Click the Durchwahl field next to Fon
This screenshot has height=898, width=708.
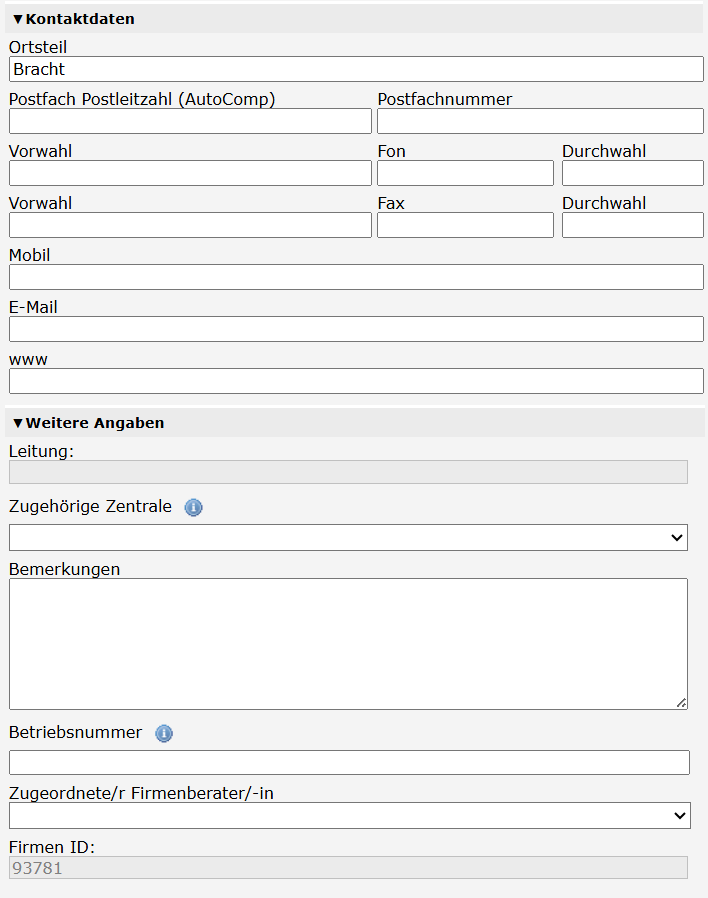tap(633, 173)
